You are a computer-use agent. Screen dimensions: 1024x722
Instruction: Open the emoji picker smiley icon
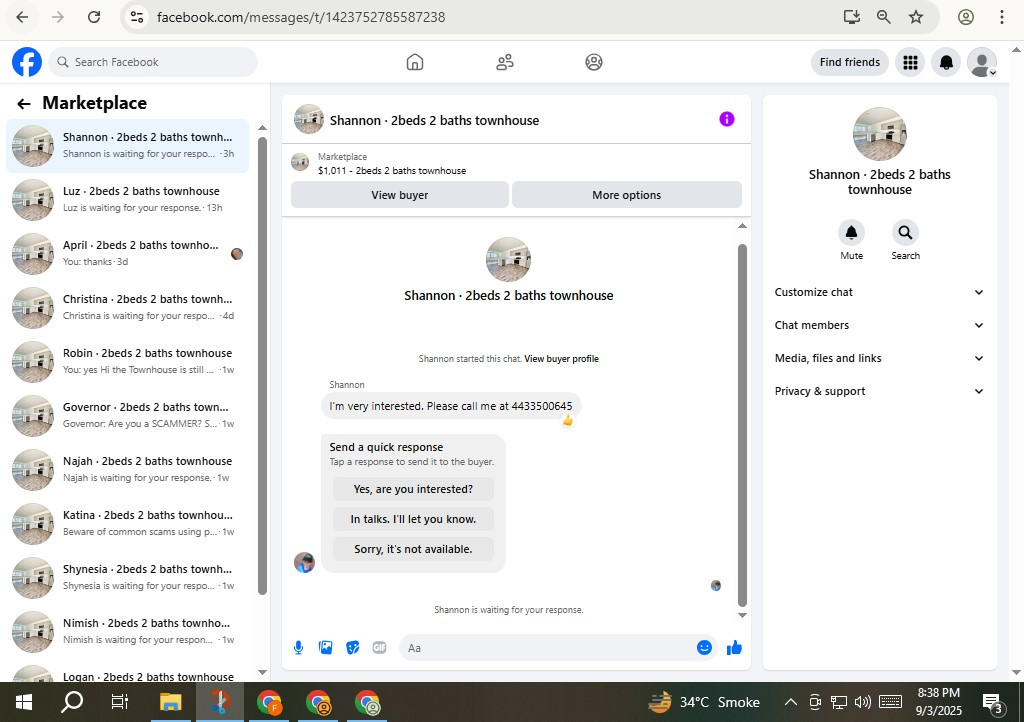click(704, 648)
